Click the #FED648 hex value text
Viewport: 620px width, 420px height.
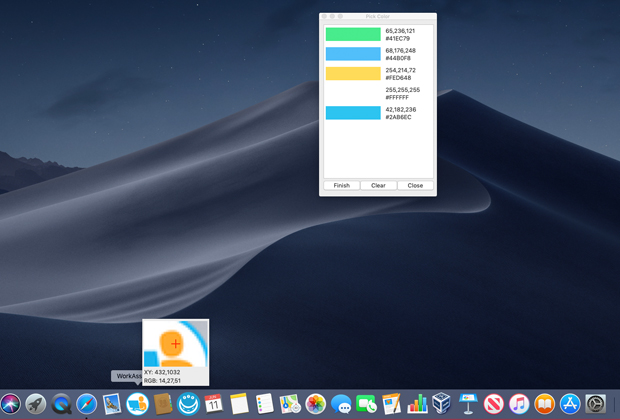[x=398, y=78]
